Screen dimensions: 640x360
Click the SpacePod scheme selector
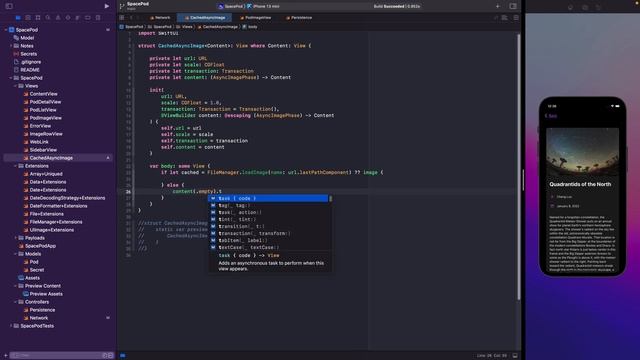point(231,6)
